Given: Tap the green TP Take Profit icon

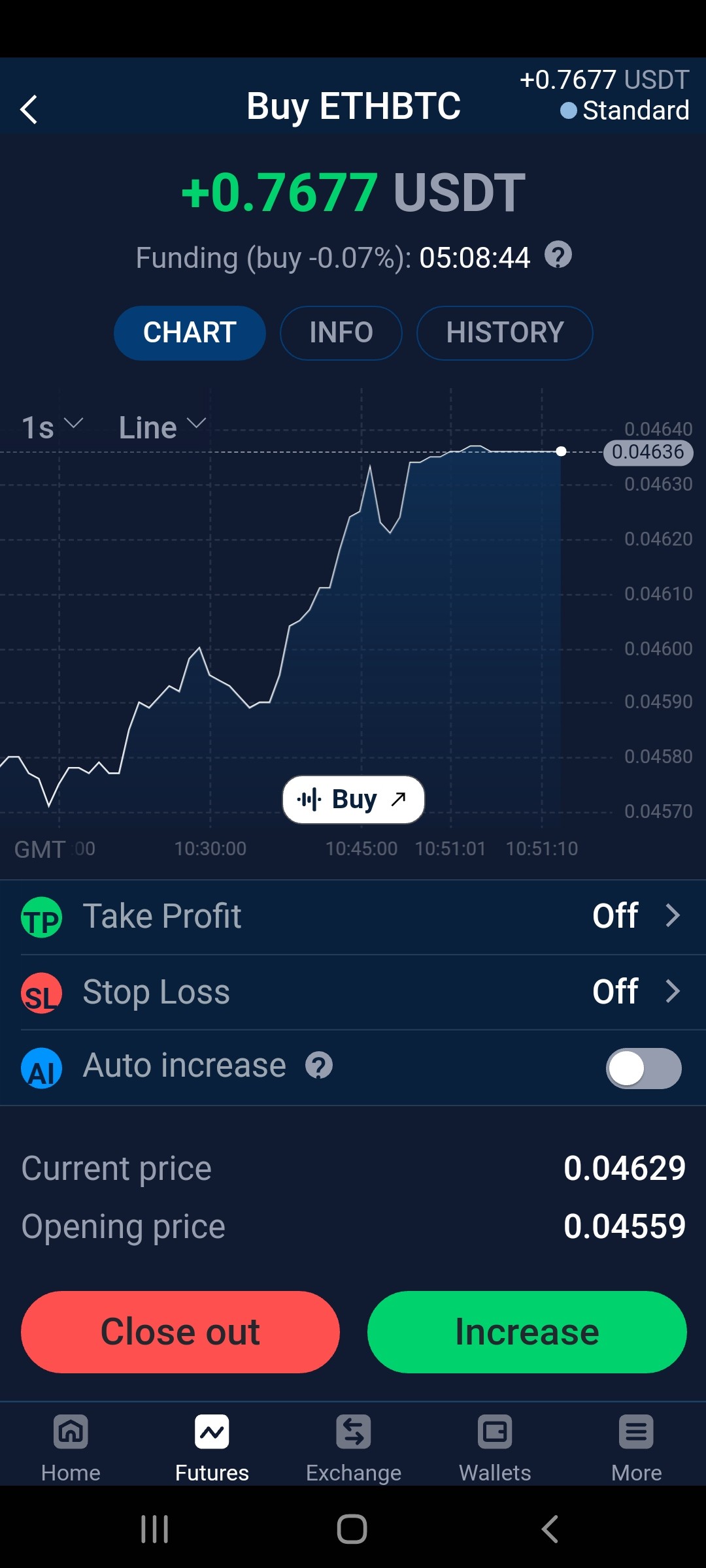Looking at the screenshot, I should coord(42,917).
